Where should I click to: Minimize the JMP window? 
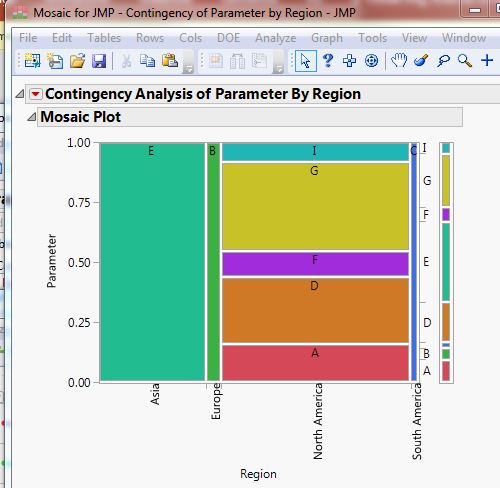[475, 10]
